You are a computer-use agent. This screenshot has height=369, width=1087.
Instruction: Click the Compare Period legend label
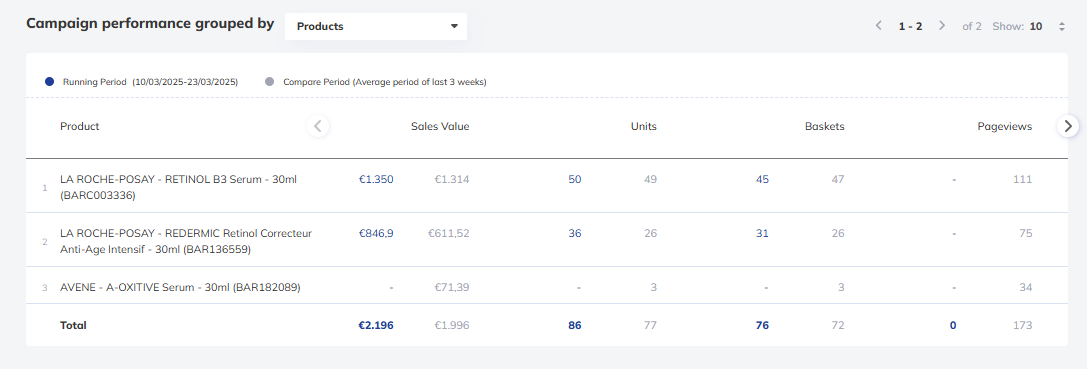[385, 82]
